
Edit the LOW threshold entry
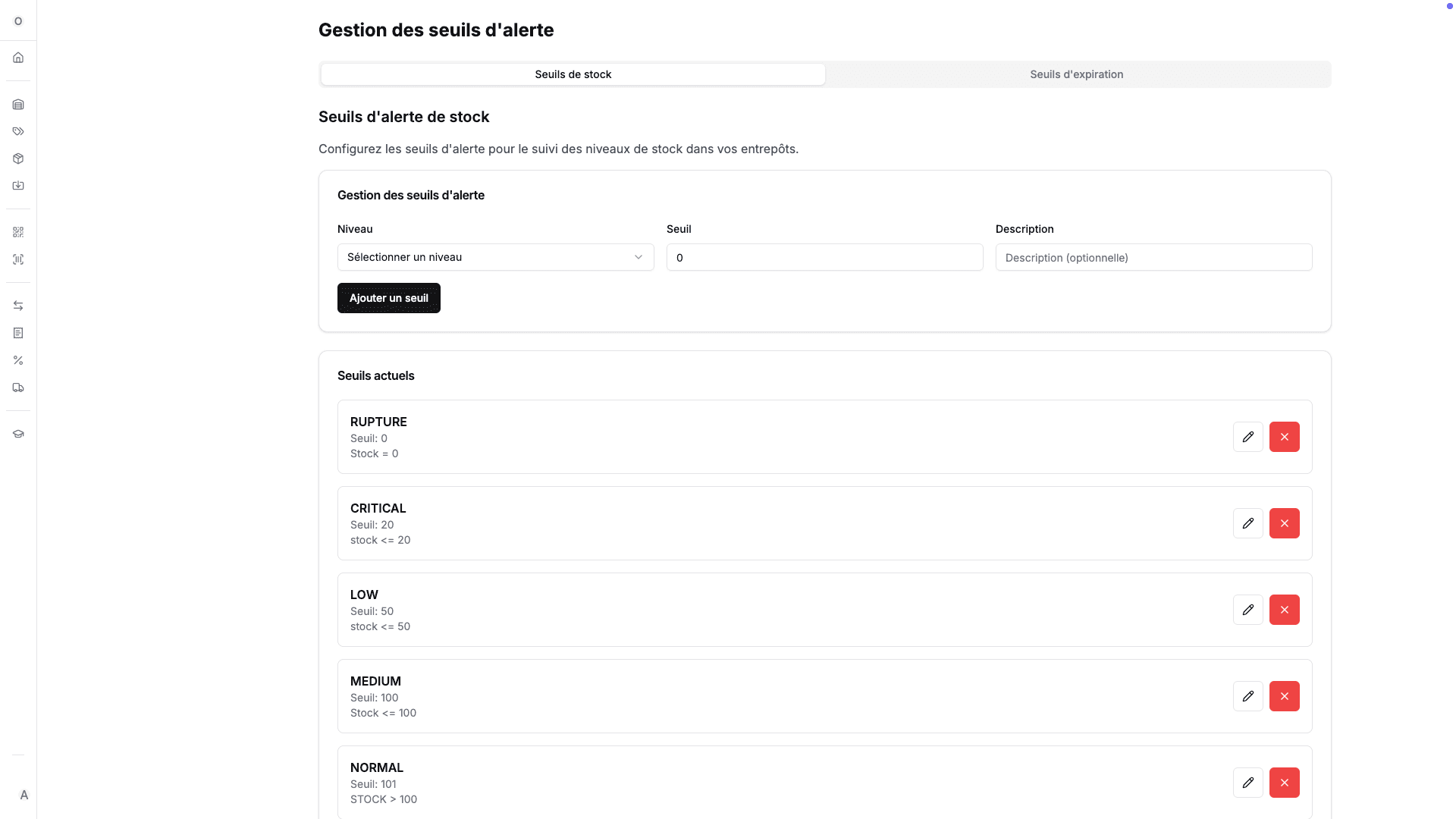pos(1247,610)
